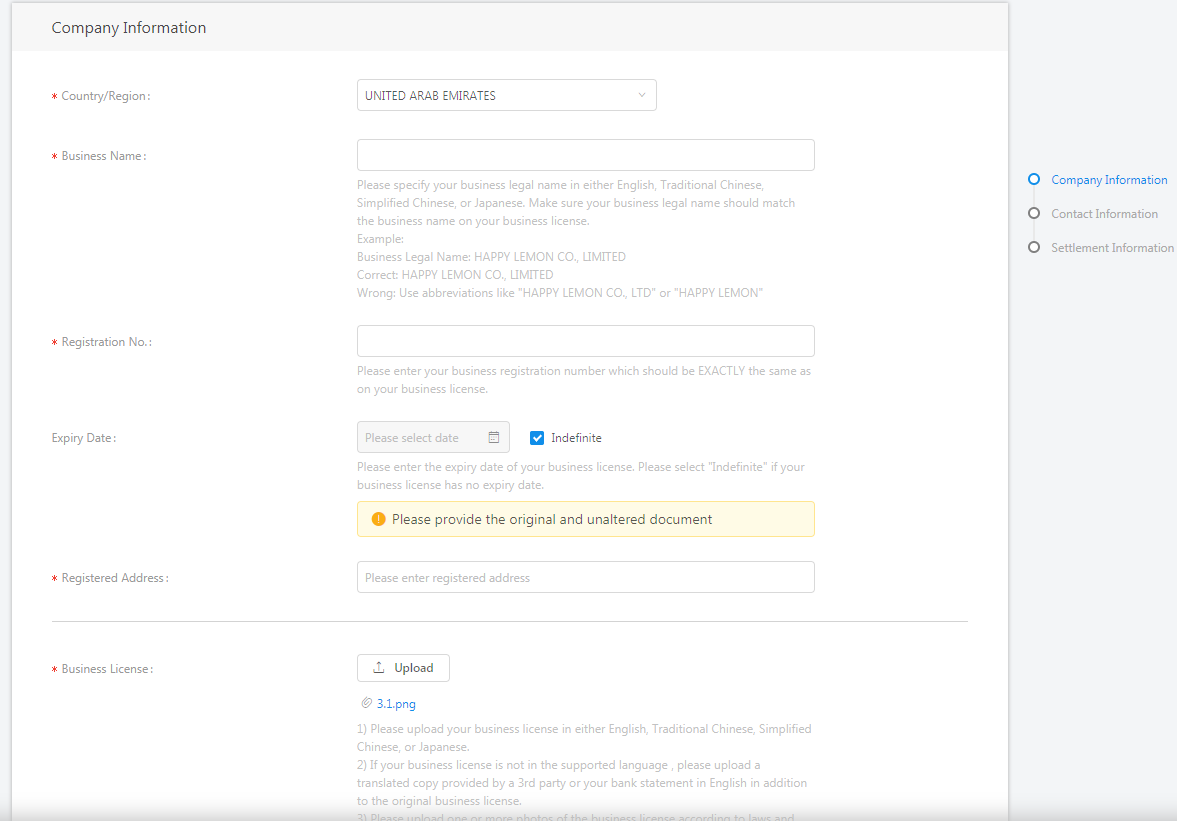Click the upload arrow icon on Upload button
Screen dimensions: 1177x825
pos(379,668)
